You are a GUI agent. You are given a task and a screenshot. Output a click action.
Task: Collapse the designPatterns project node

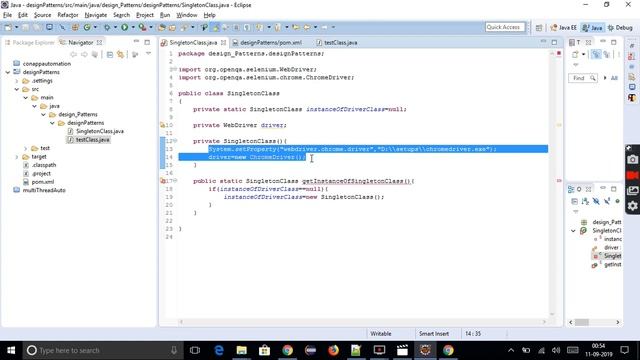pyautogui.click(x=8, y=72)
